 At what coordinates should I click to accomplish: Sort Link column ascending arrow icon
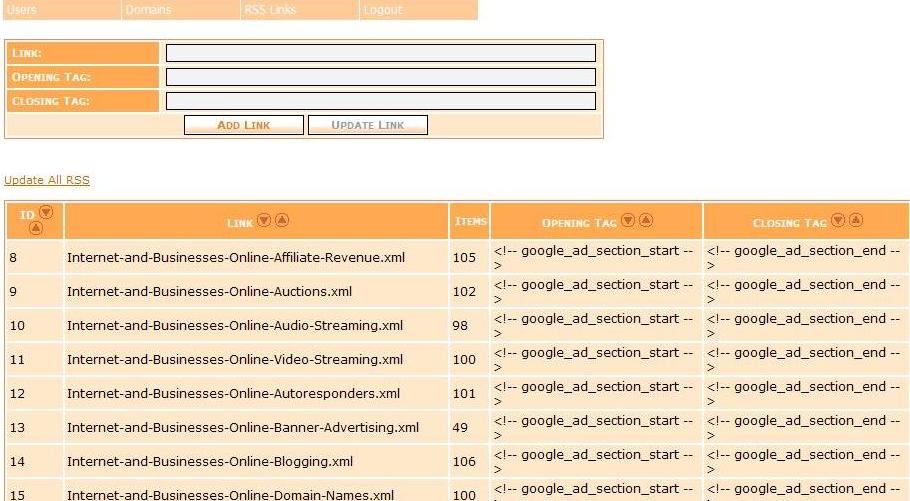coord(281,220)
